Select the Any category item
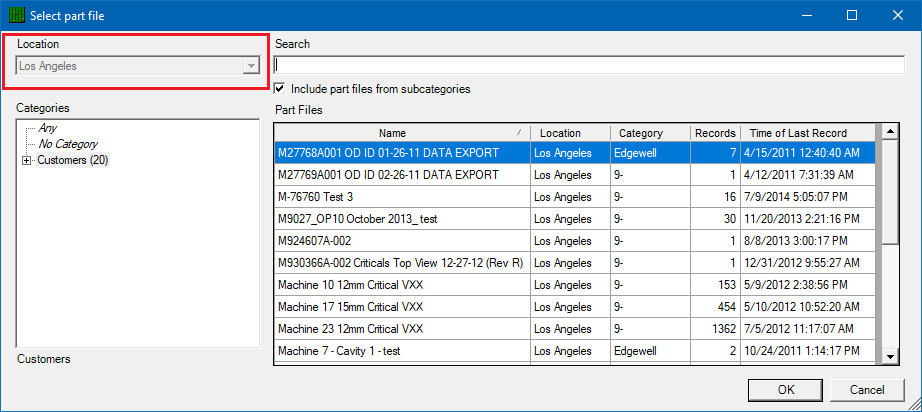The height and width of the screenshot is (412, 922). 48,128
